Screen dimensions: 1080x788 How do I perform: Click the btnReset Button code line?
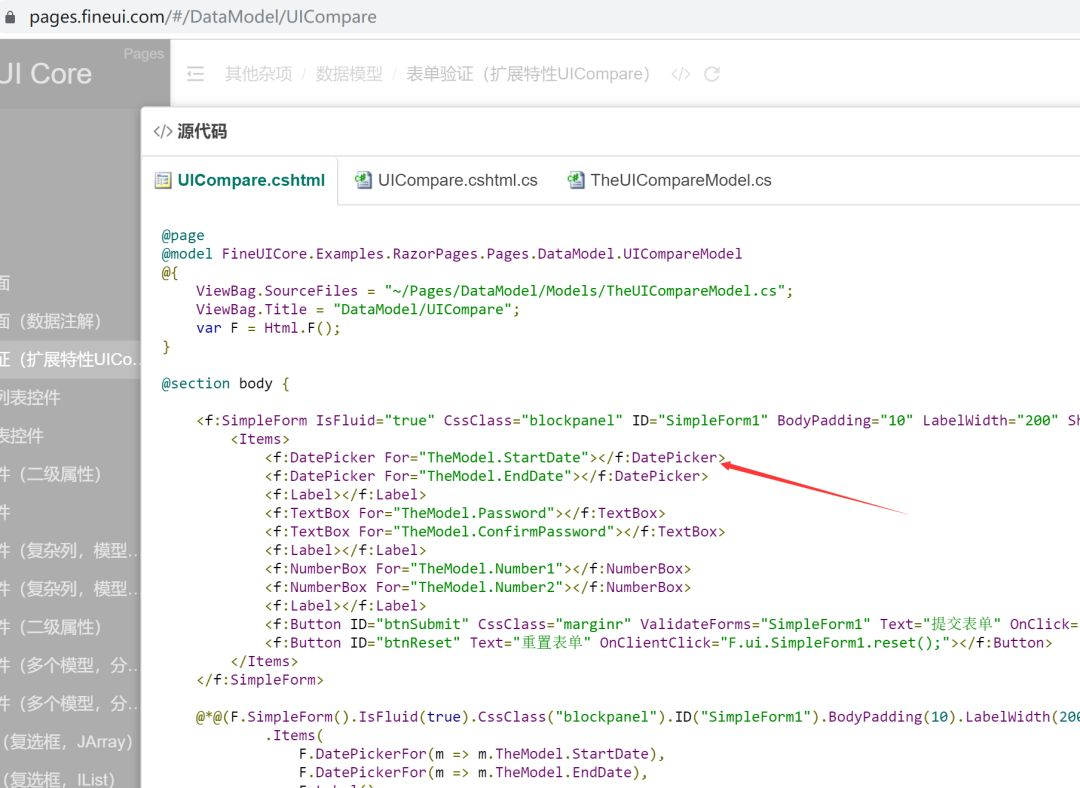pyautogui.click(x=658, y=643)
